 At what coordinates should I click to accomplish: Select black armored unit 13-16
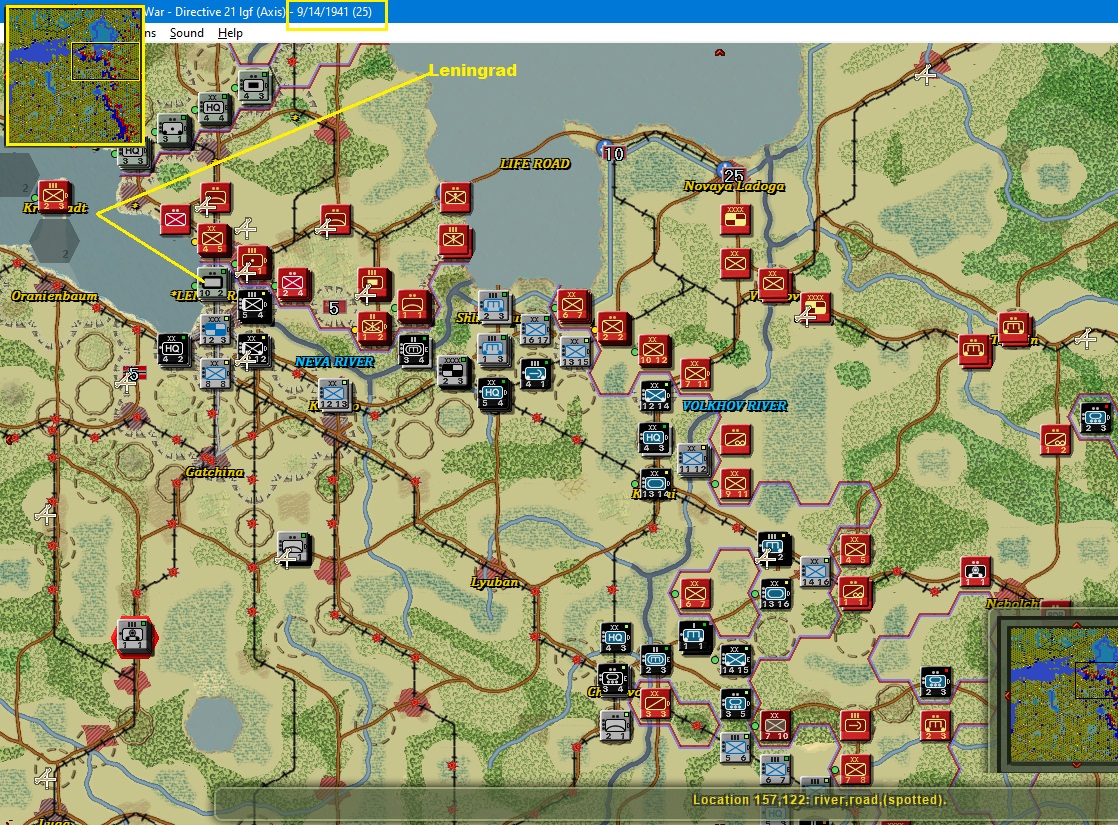click(x=775, y=594)
